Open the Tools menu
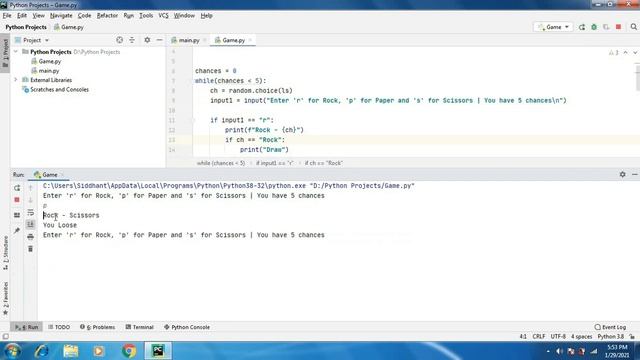Image resolution: width=640 pixels, height=360 pixels. point(146,16)
